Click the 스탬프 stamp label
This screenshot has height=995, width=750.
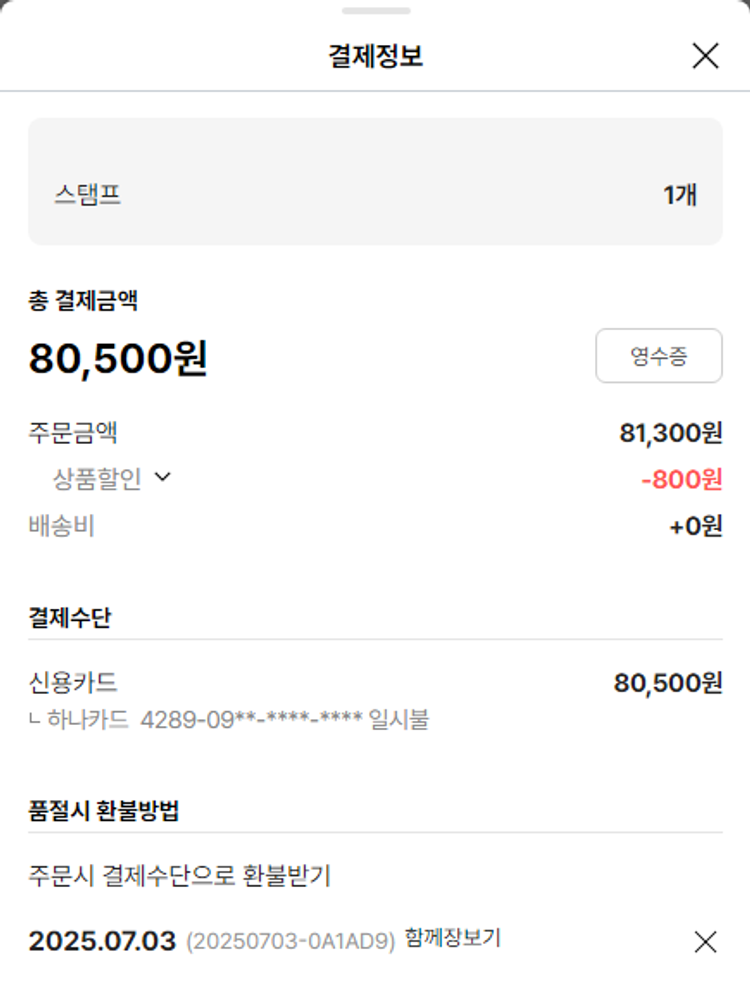pos(88,194)
